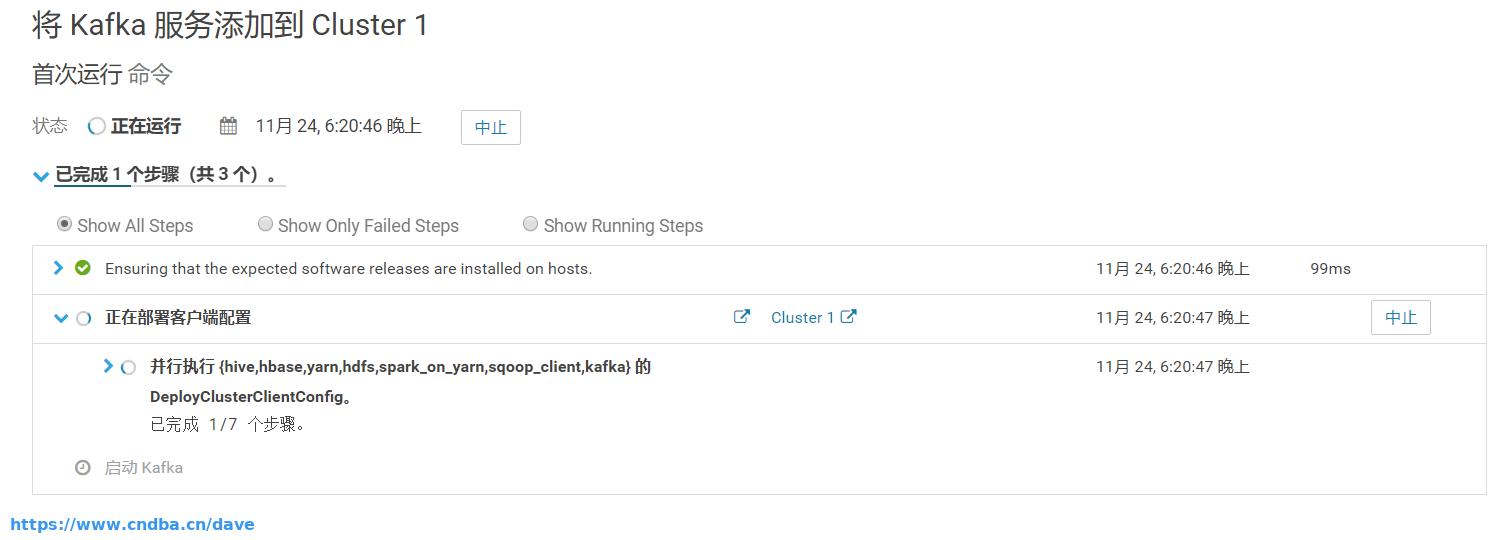Image resolution: width=1494 pixels, height=540 pixels.
Task: Collapse the 正在部署客户端配置 step
Action: [x=59, y=318]
